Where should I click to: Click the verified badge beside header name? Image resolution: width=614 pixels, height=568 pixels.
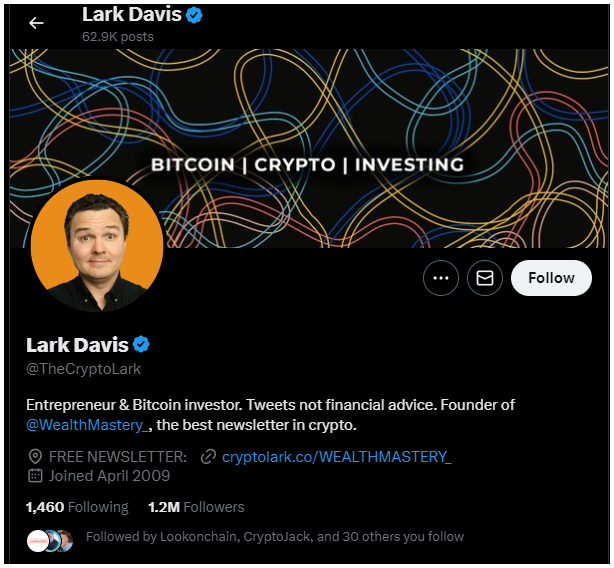point(194,15)
